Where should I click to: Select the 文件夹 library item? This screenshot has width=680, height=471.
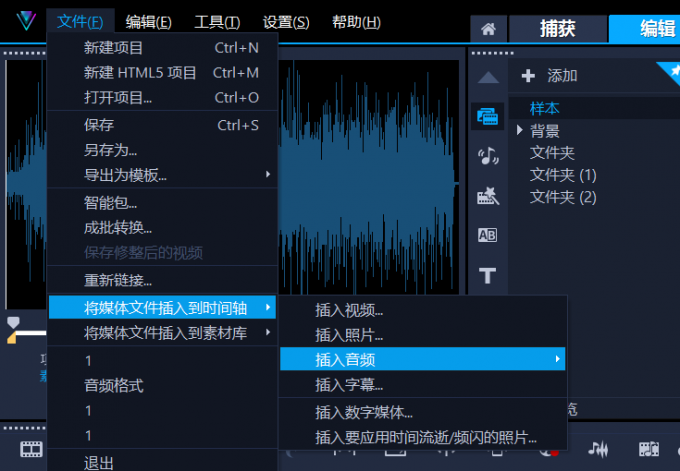[x=552, y=153]
